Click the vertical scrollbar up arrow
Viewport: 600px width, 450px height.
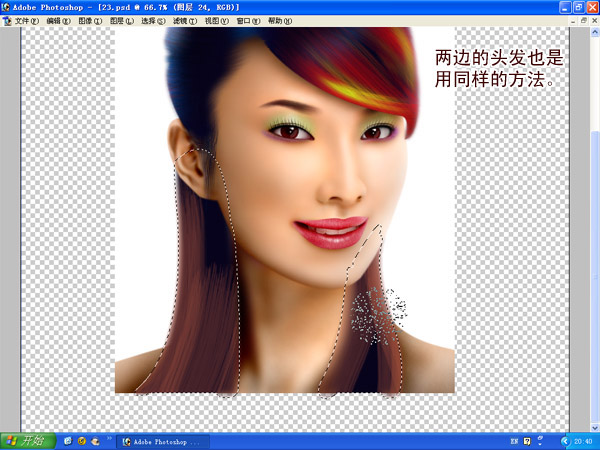coord(595,32)
